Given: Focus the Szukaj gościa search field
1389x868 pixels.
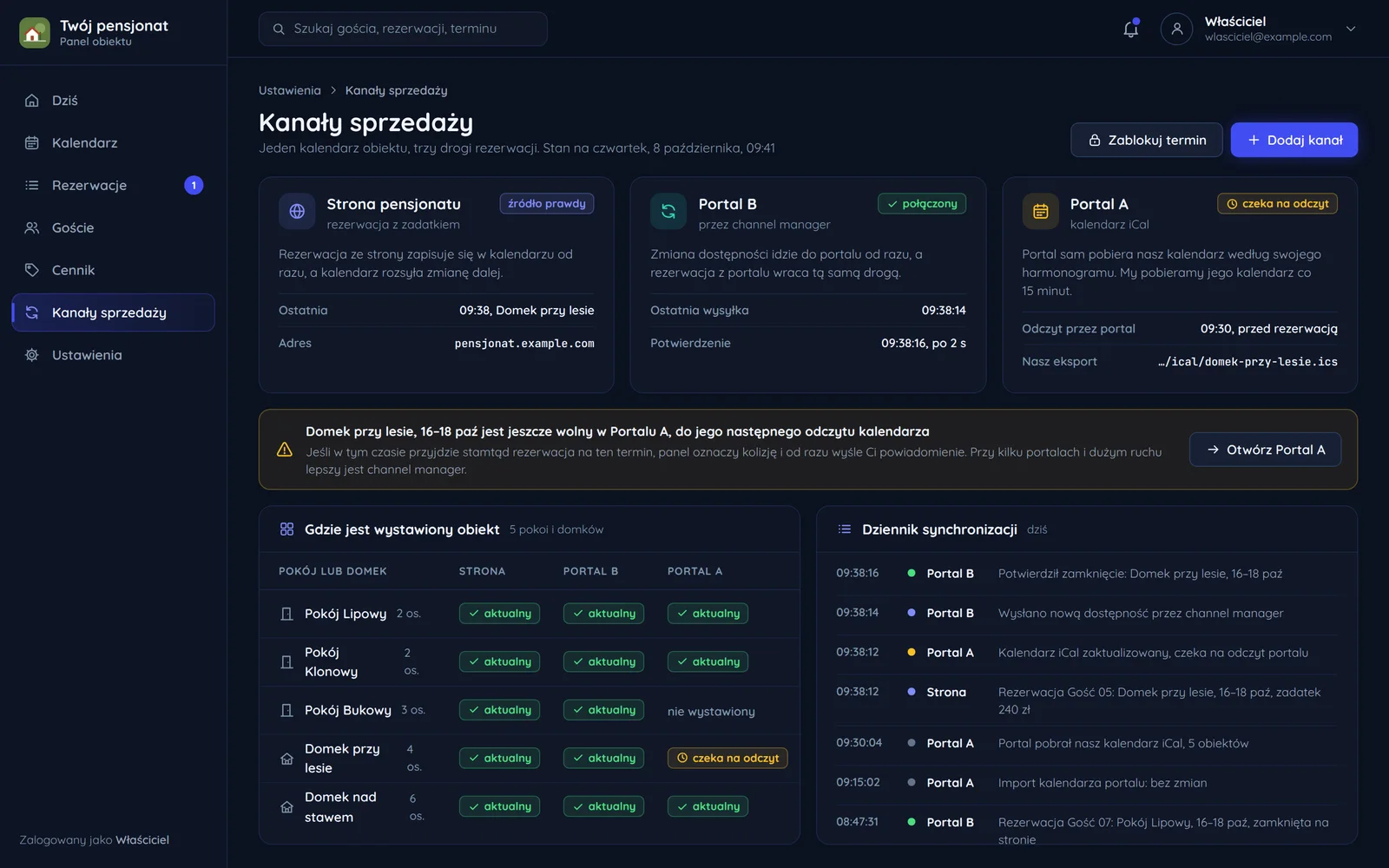Looking at the screenshot, I should (403, 29).
